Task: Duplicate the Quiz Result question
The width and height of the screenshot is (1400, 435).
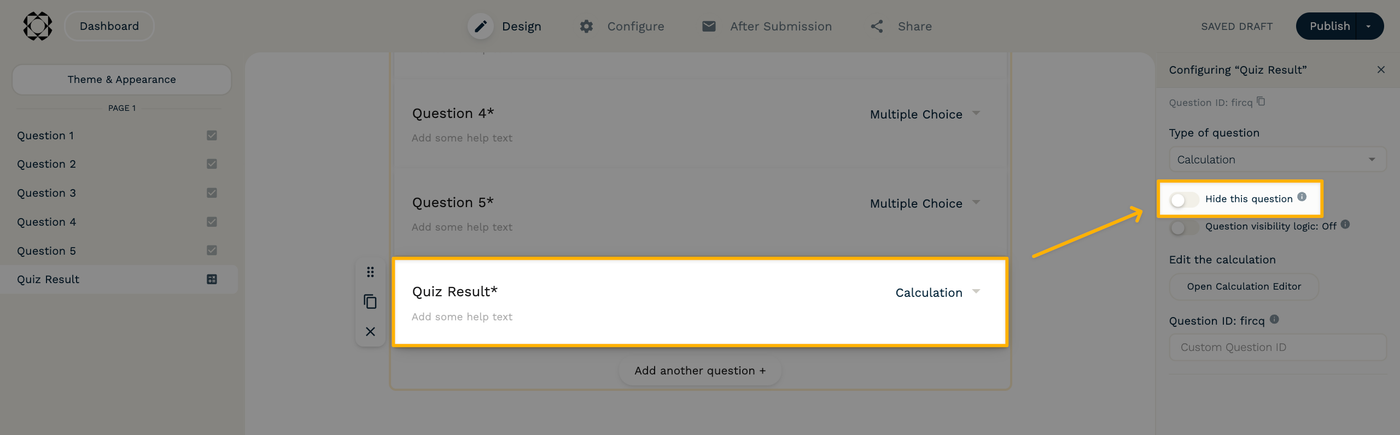Action: pos(370,301)
